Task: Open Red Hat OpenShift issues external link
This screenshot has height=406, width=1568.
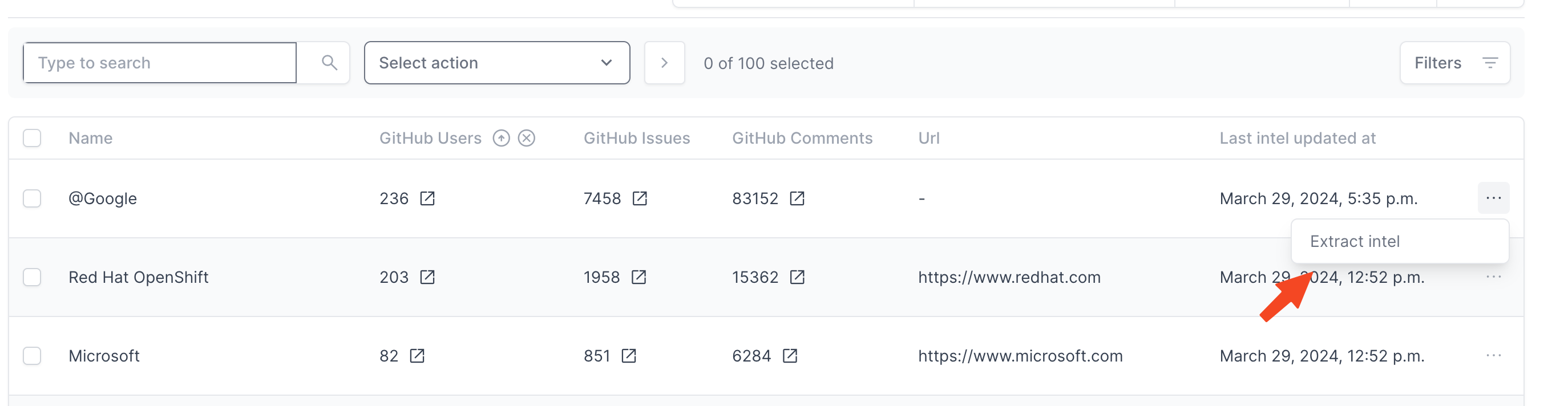Action: pos(638,278)
